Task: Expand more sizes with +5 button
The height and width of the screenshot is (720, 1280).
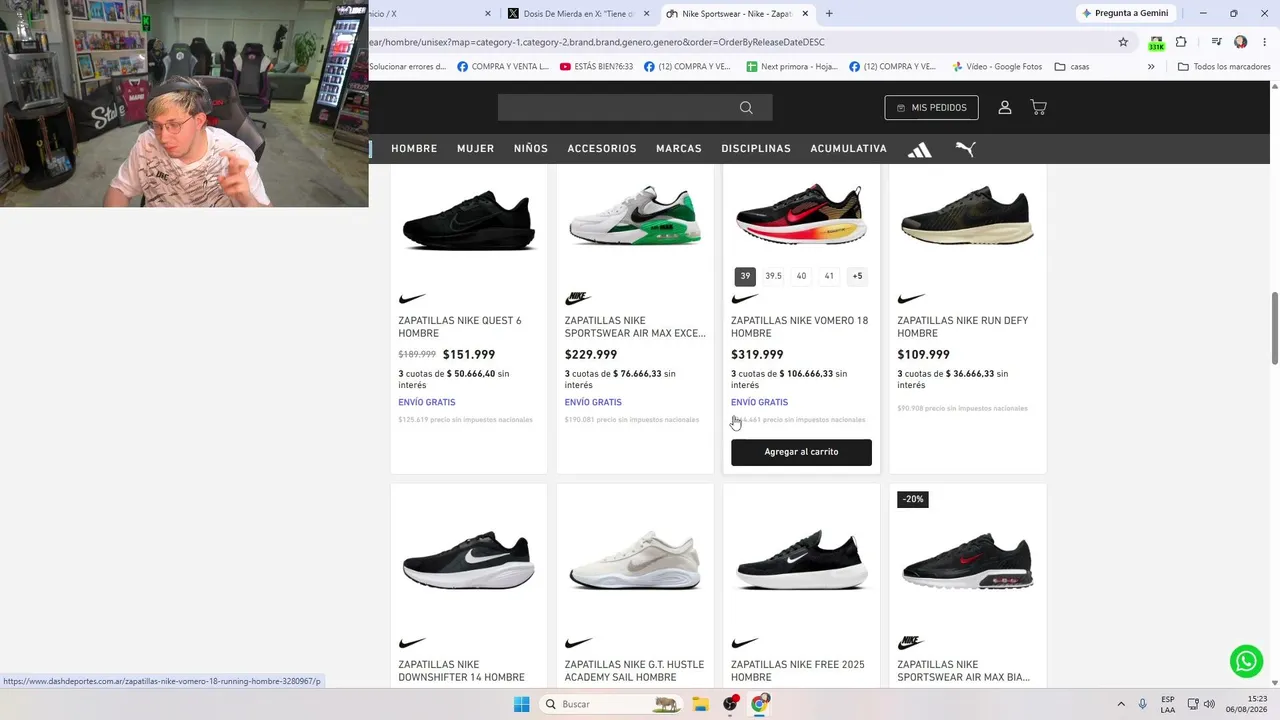Action: (857, 277)
